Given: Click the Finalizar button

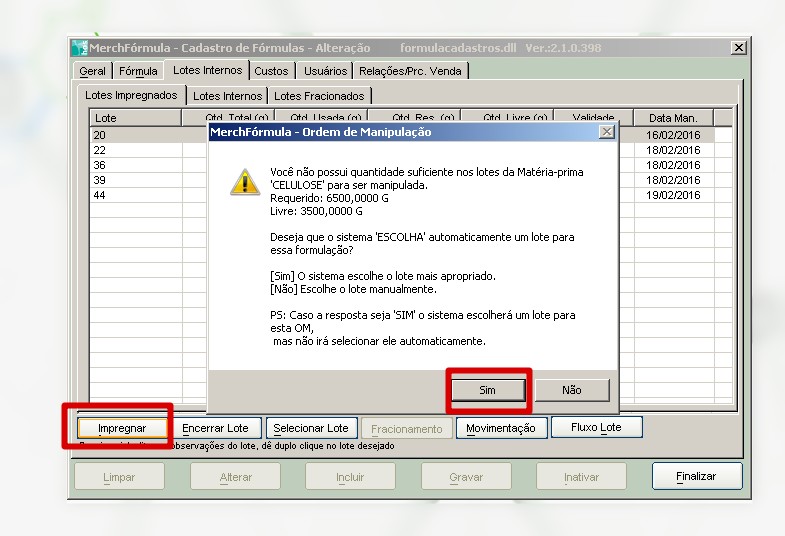Looking at the screenshot, I should [x=696, y=477].
